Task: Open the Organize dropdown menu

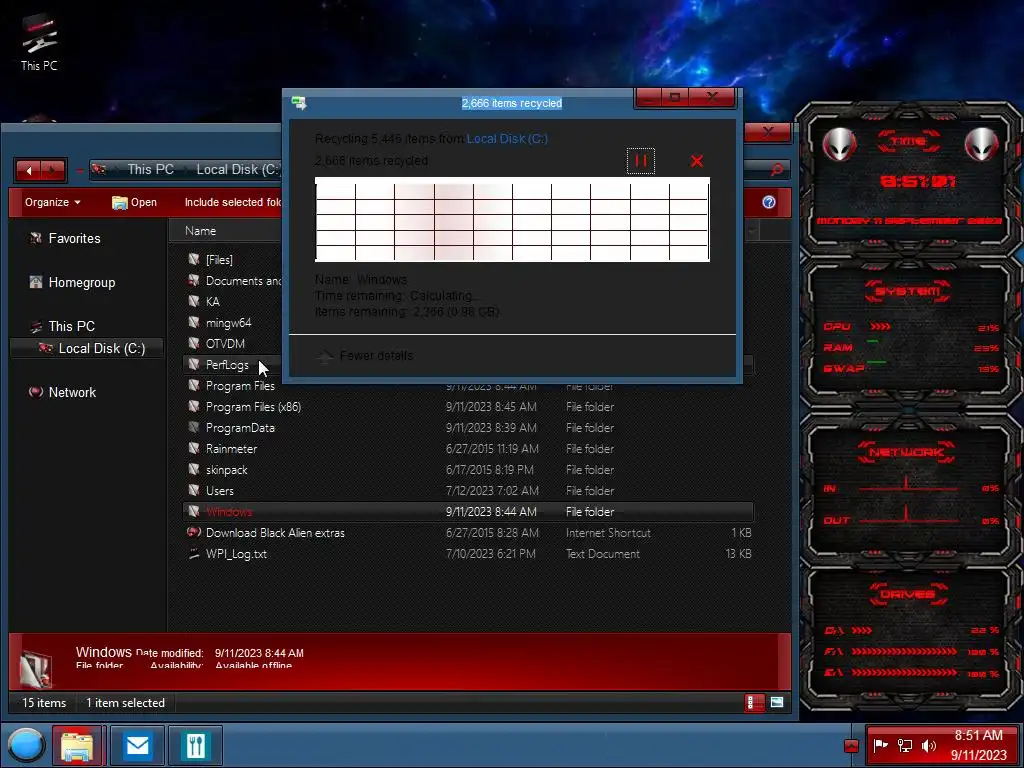Action: pyautogui.click(x=52, y=202)
